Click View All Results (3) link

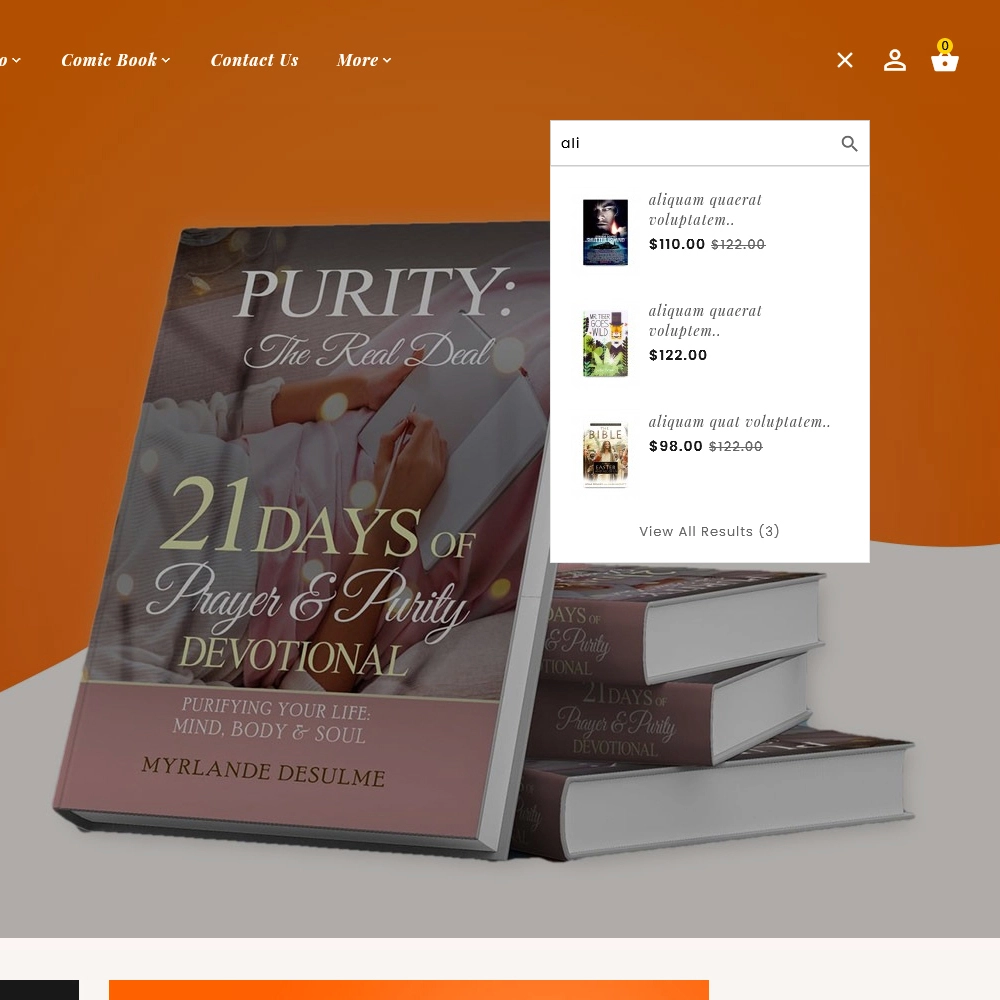pos(709,531)
